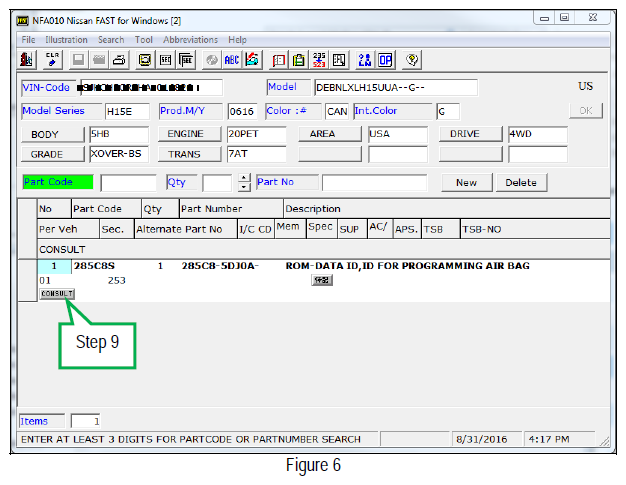The width and height of the screenshot is (626, 485).
Task: Click the Part Number column header
Action: point(231,209)
